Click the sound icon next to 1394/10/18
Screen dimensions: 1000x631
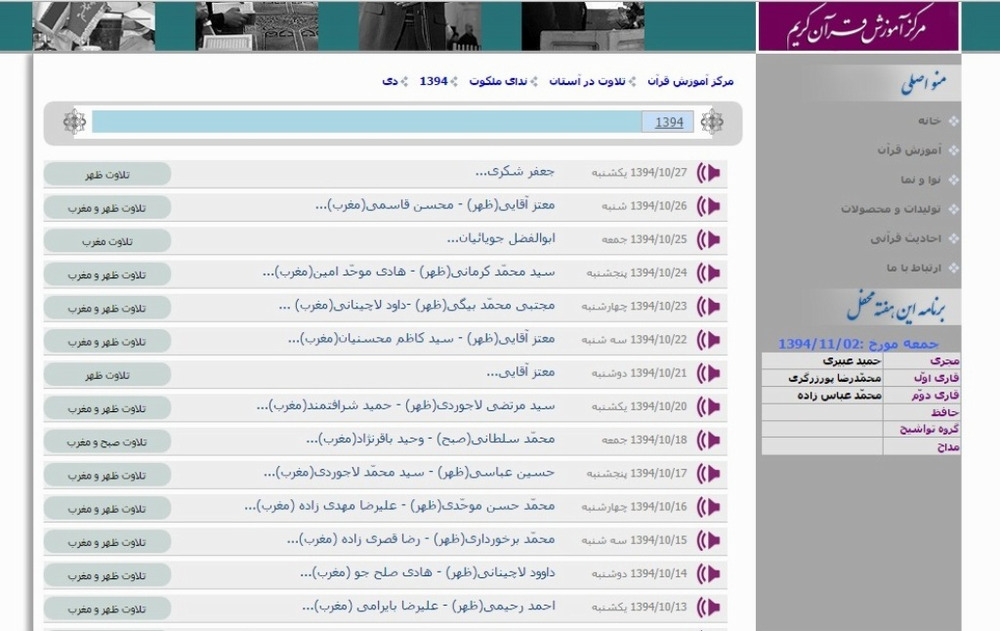point(709,440)
